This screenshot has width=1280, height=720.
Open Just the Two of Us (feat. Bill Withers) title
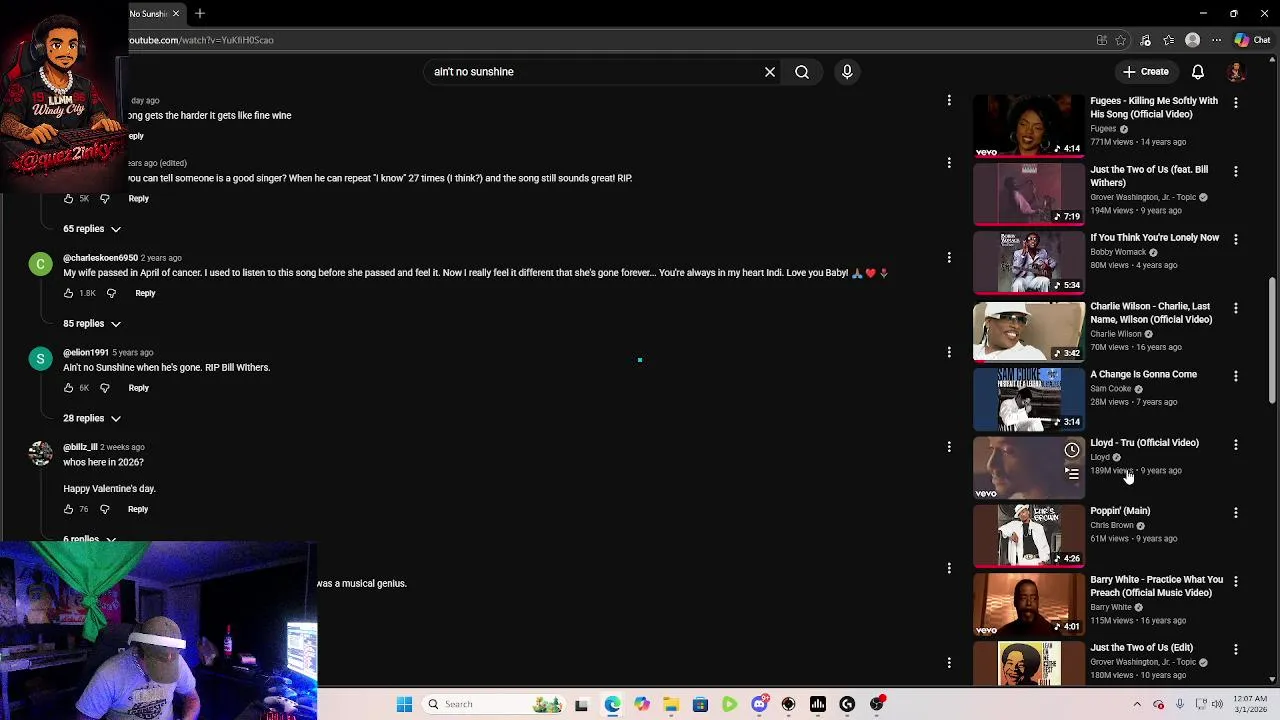(1149, 176)
